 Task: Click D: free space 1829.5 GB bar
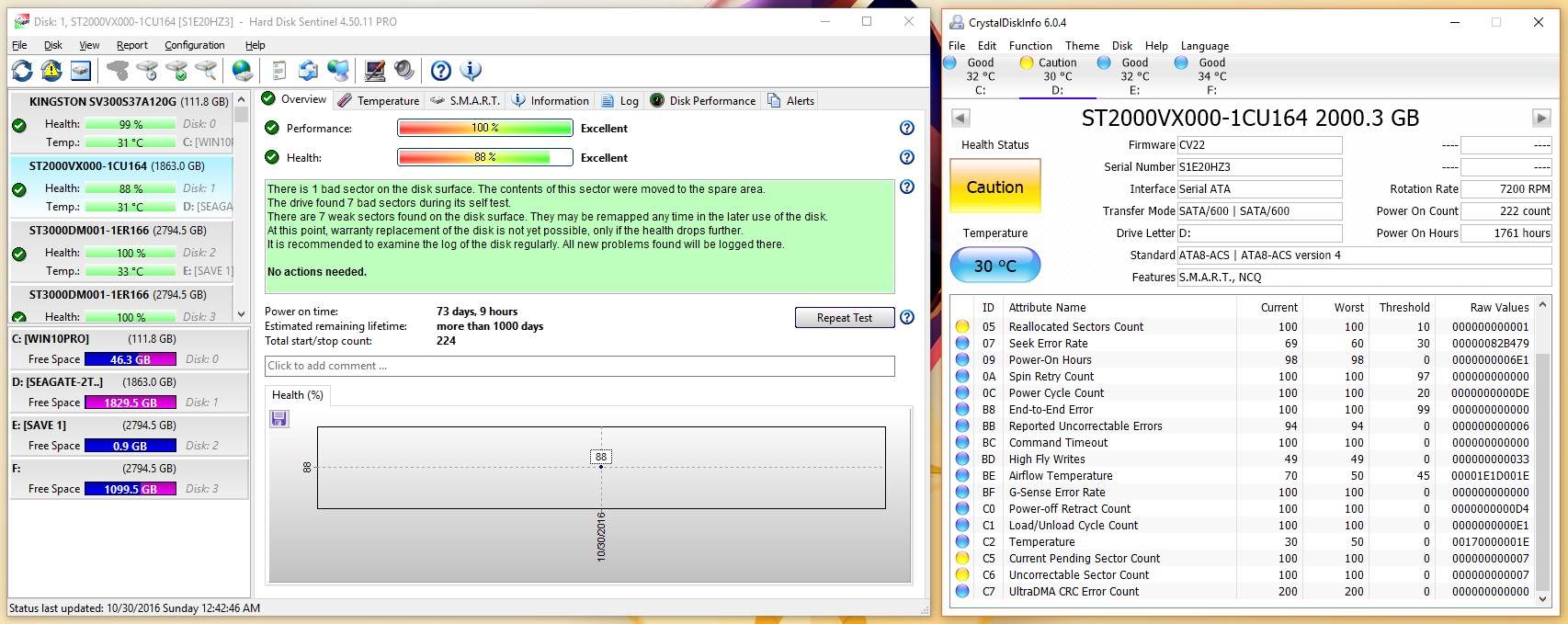tap(131, 403)
